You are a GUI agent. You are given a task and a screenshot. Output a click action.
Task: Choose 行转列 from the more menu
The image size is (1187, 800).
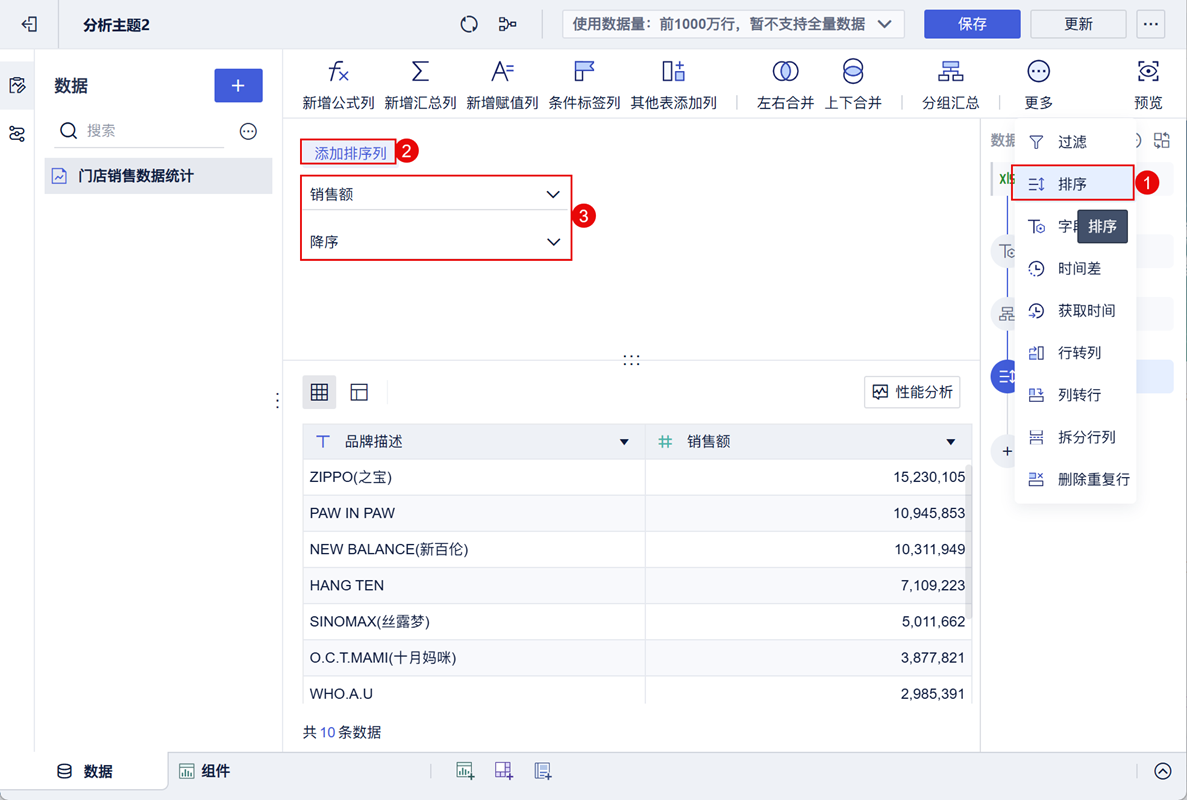1075,353
